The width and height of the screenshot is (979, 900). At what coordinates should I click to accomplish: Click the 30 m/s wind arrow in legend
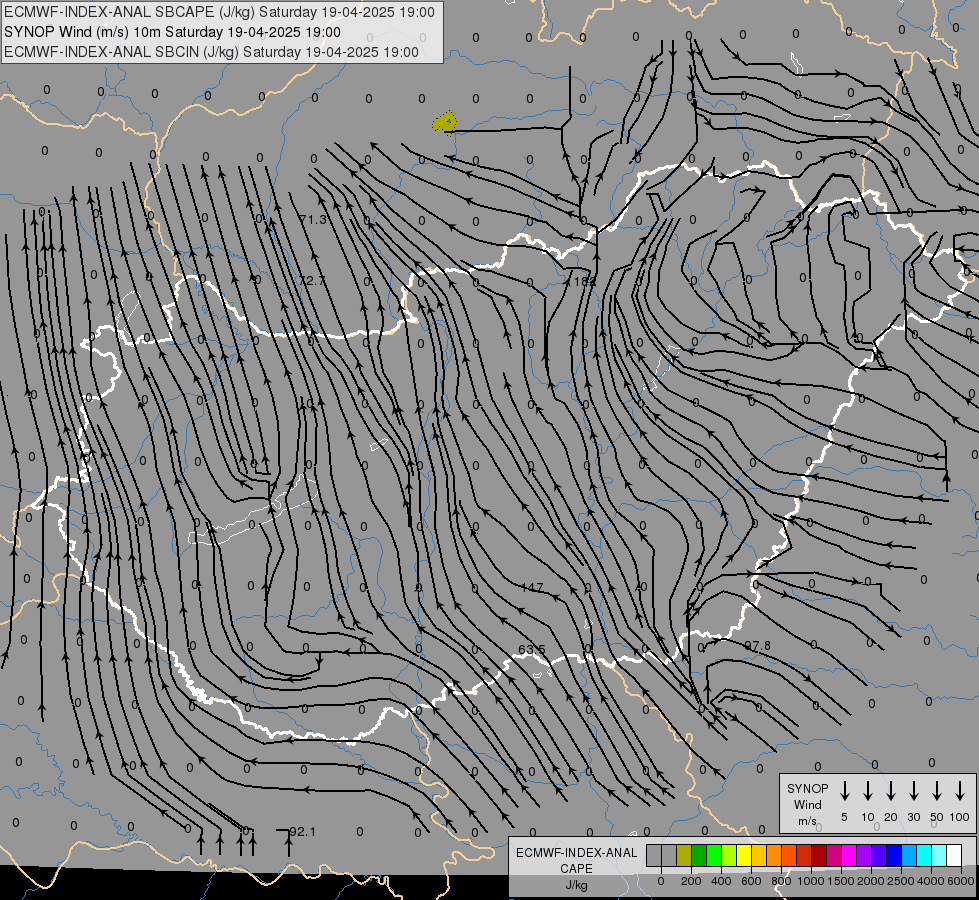913,790
